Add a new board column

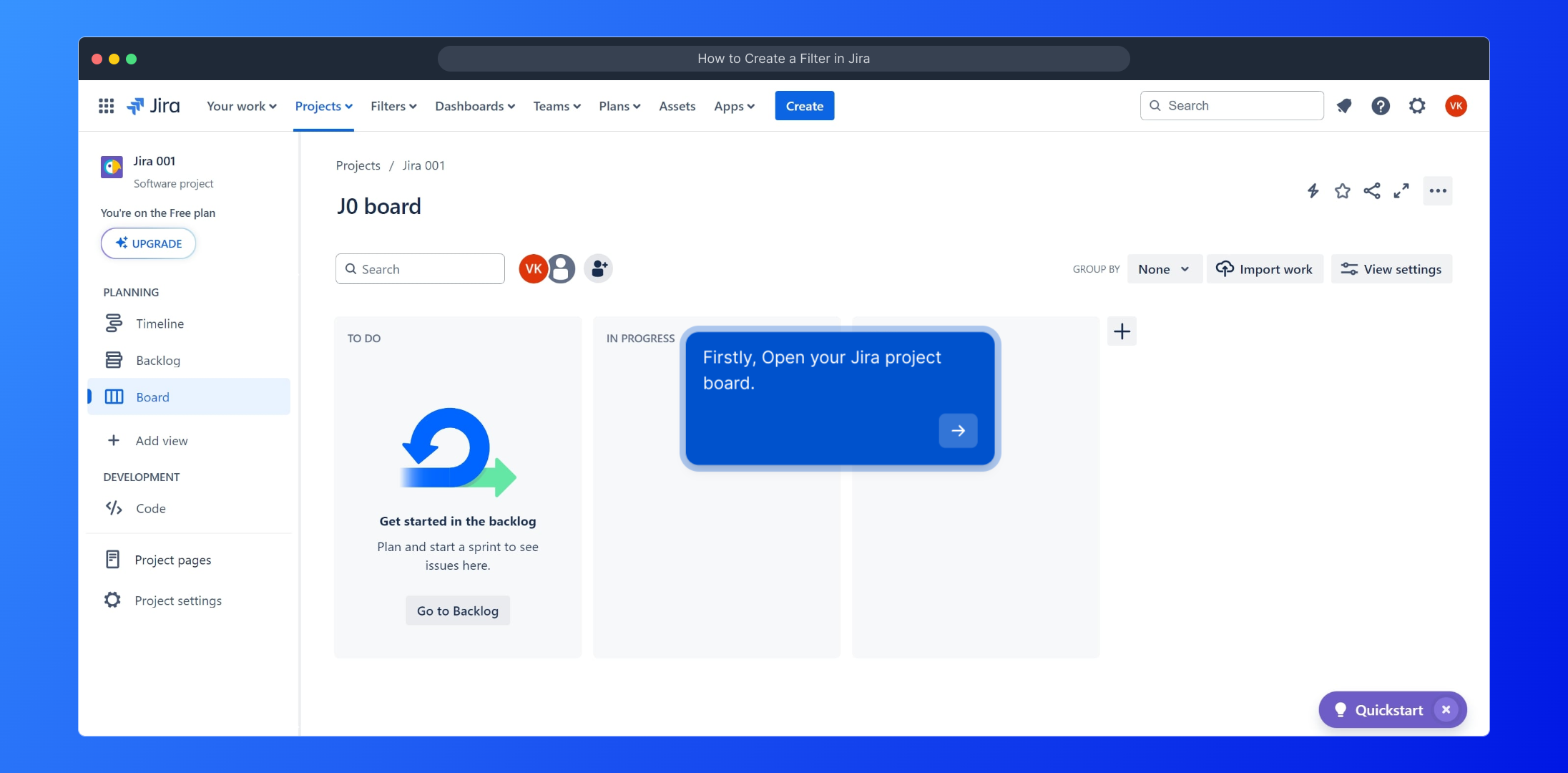click(1122, 331)
